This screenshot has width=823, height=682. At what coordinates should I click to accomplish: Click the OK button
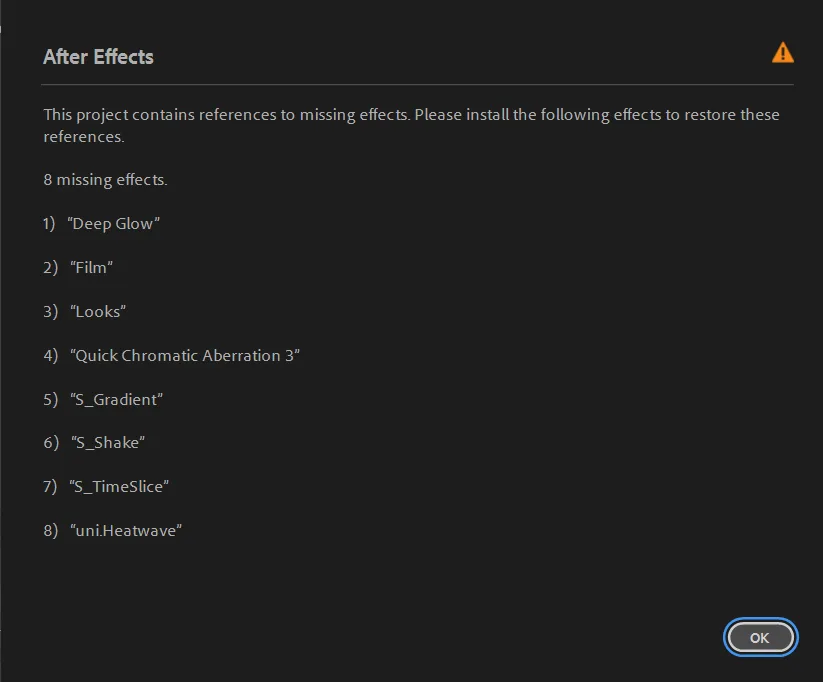click(x=760, y=637)
